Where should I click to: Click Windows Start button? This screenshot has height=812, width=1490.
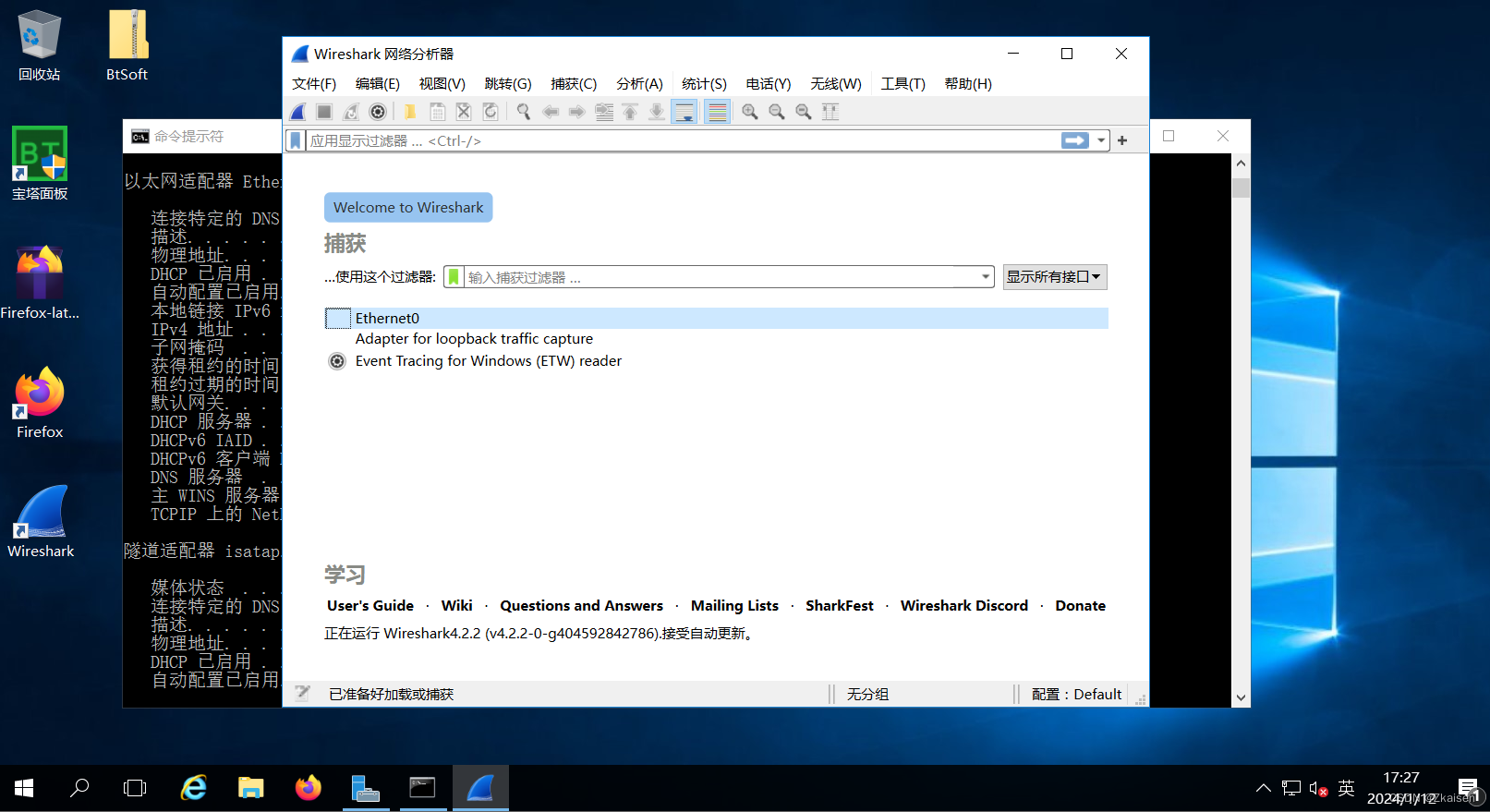click(x=24, y=788)
